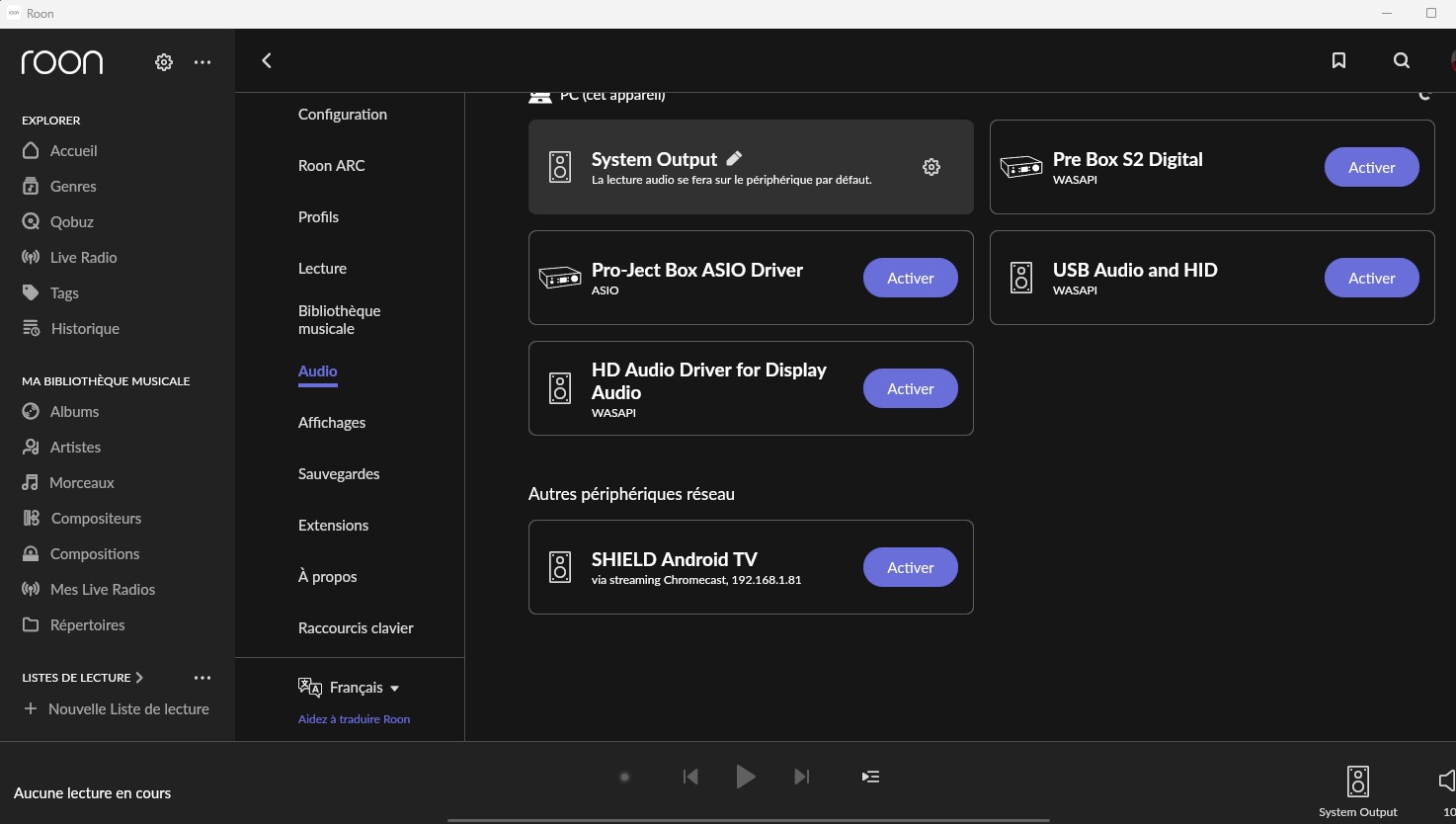This screenshot has height=824, width=1456.
Task: Skip to next track
Action: pos(802,777)
